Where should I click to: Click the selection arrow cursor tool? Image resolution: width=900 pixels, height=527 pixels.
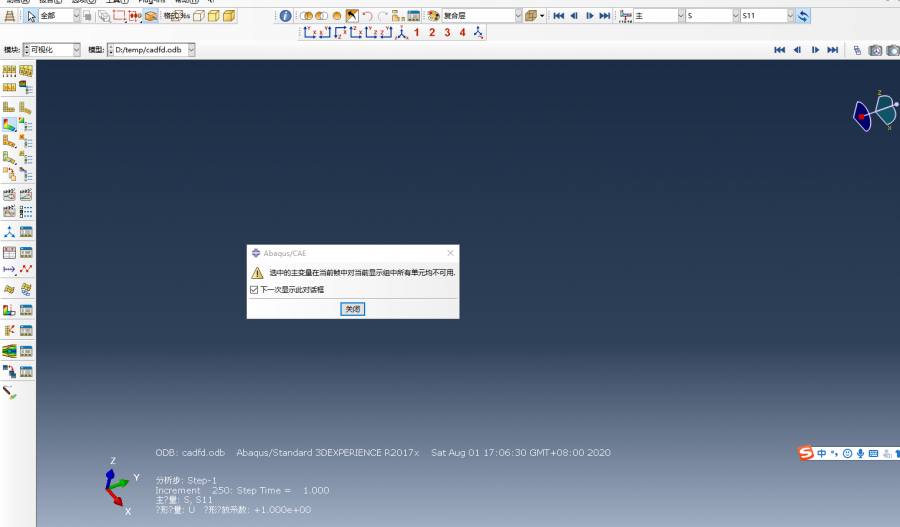[x=31, y=16]
